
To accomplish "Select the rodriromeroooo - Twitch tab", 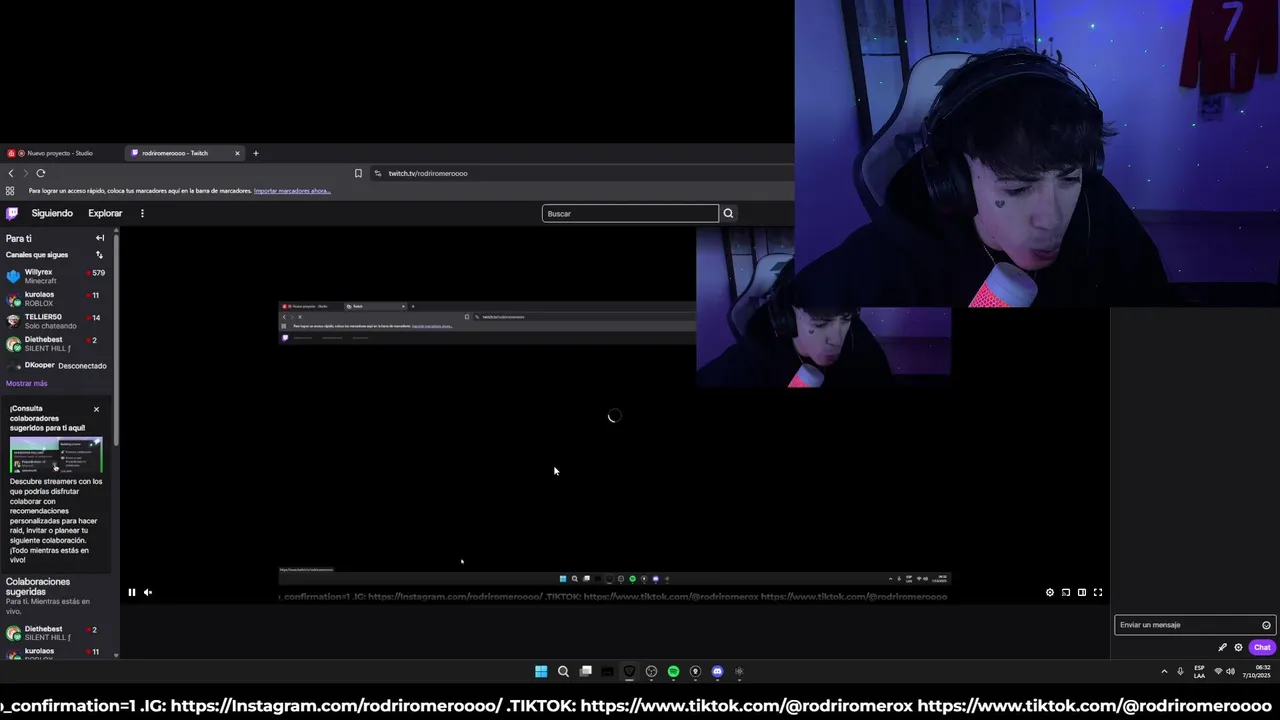I will (x=184, y=153).
